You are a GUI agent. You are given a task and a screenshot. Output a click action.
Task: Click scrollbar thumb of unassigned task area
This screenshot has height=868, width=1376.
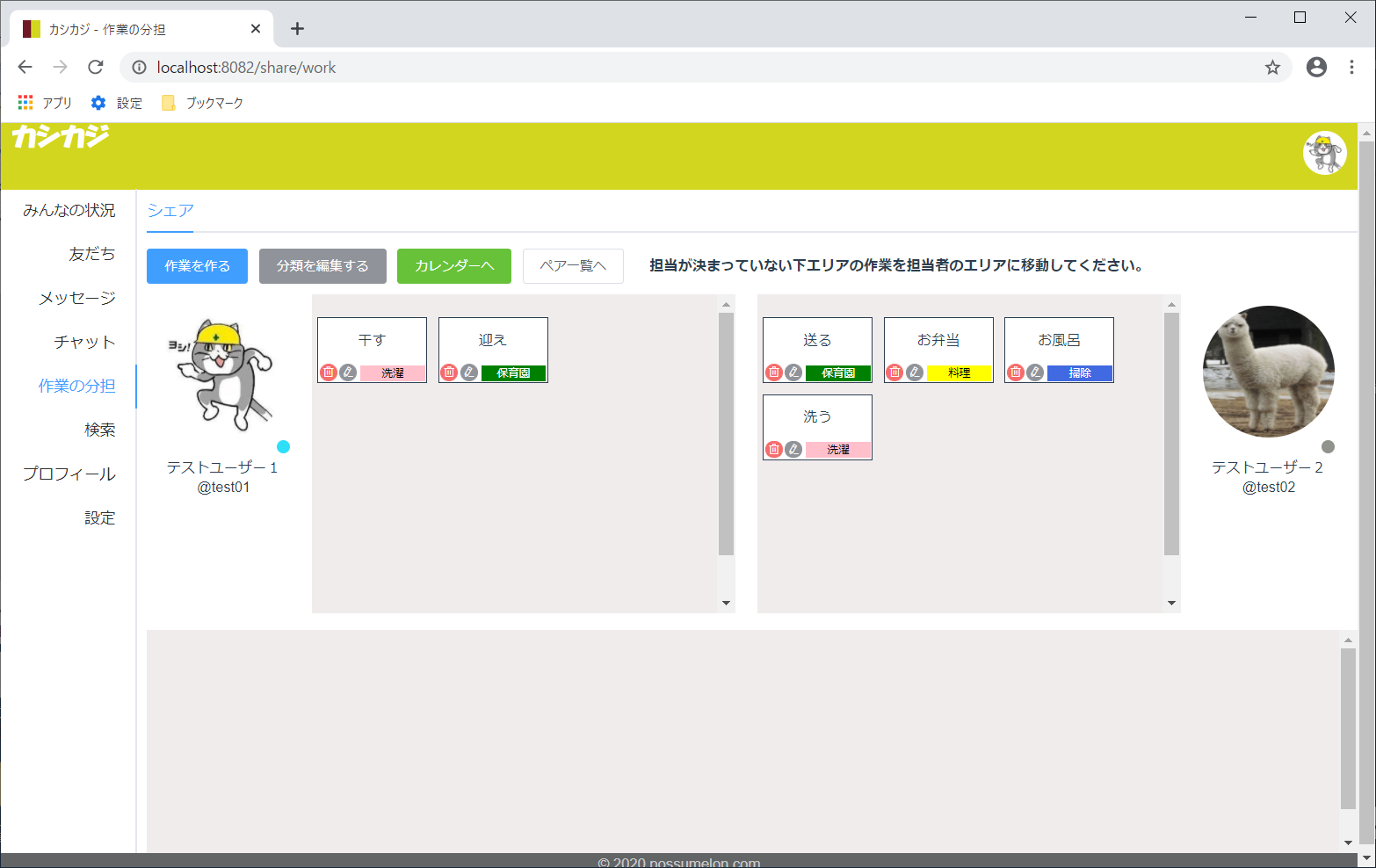(x=1348, y=728)
